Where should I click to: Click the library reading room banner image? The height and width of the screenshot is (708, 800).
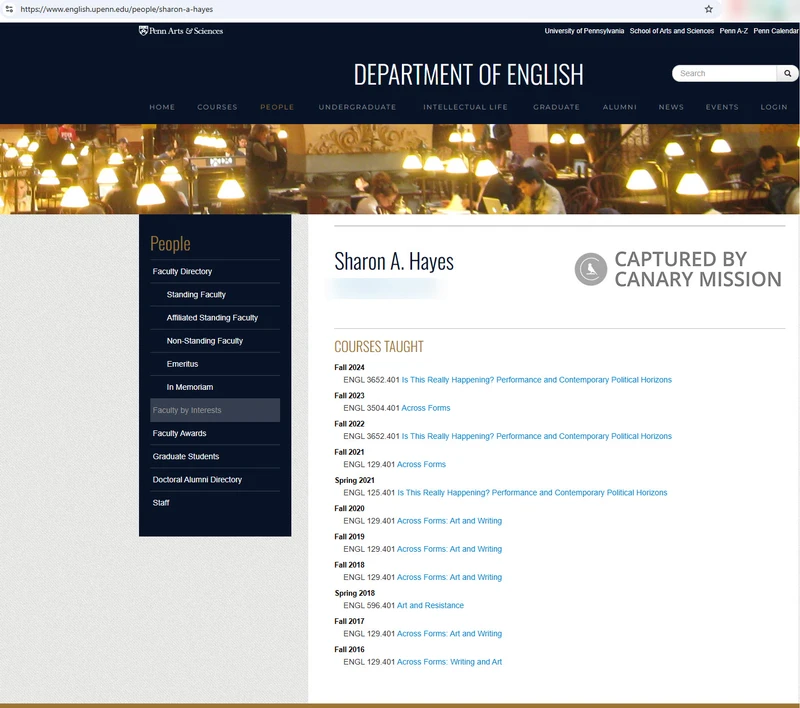400,169
